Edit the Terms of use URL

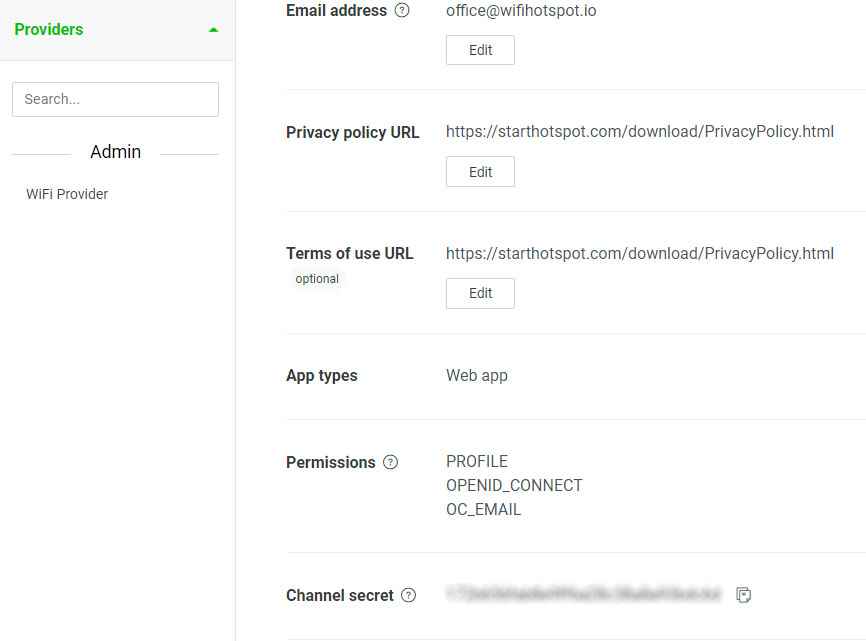tap(480, 293)
